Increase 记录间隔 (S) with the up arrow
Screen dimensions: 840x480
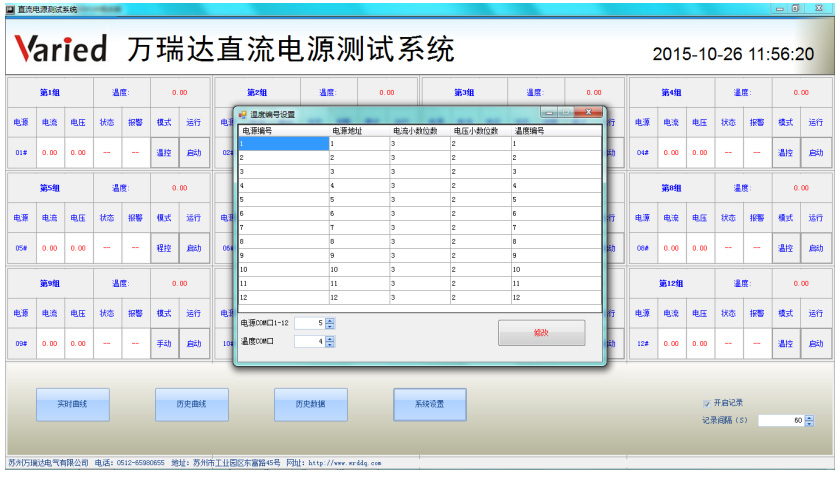point(809,418)
